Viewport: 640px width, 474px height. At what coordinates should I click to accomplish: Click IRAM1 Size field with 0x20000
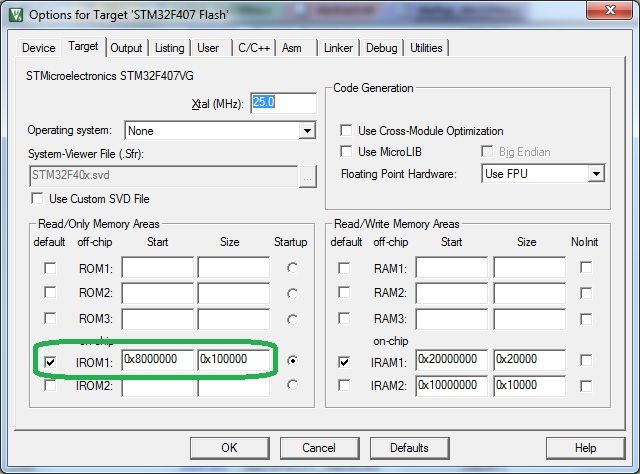point(529,360)
